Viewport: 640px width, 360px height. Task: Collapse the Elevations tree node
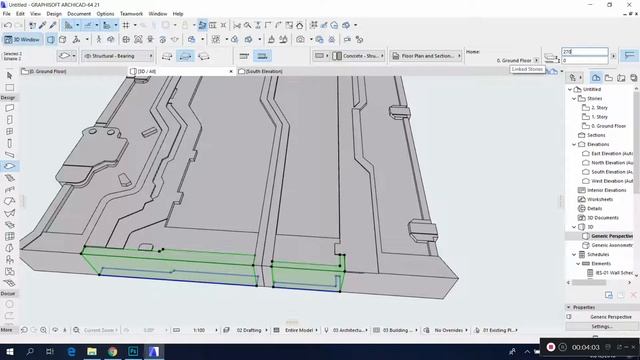[574, 144]
